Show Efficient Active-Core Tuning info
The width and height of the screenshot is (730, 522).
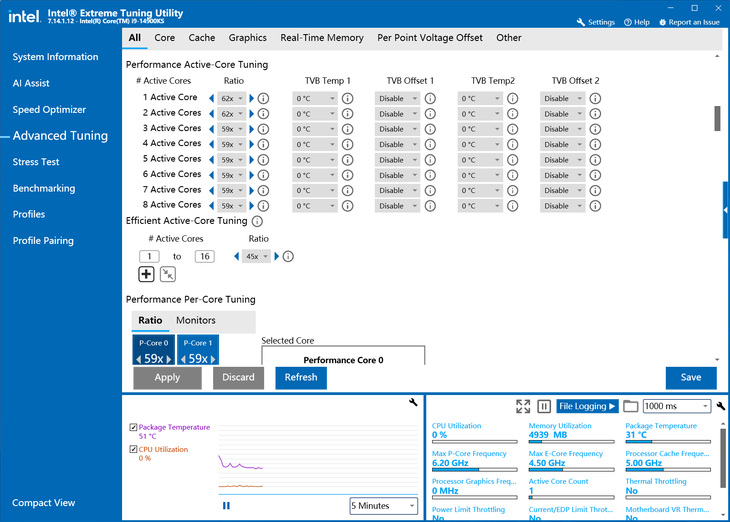257,221
